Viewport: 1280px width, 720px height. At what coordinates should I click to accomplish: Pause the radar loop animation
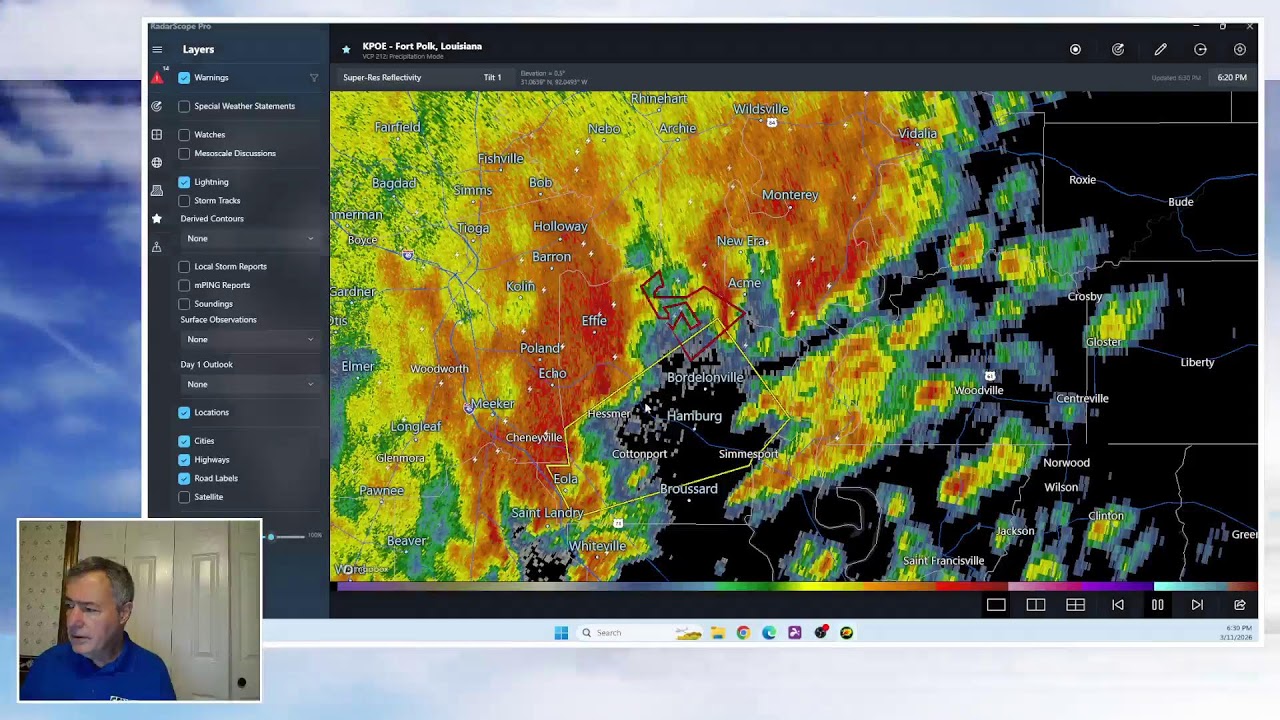point(1157,604)
